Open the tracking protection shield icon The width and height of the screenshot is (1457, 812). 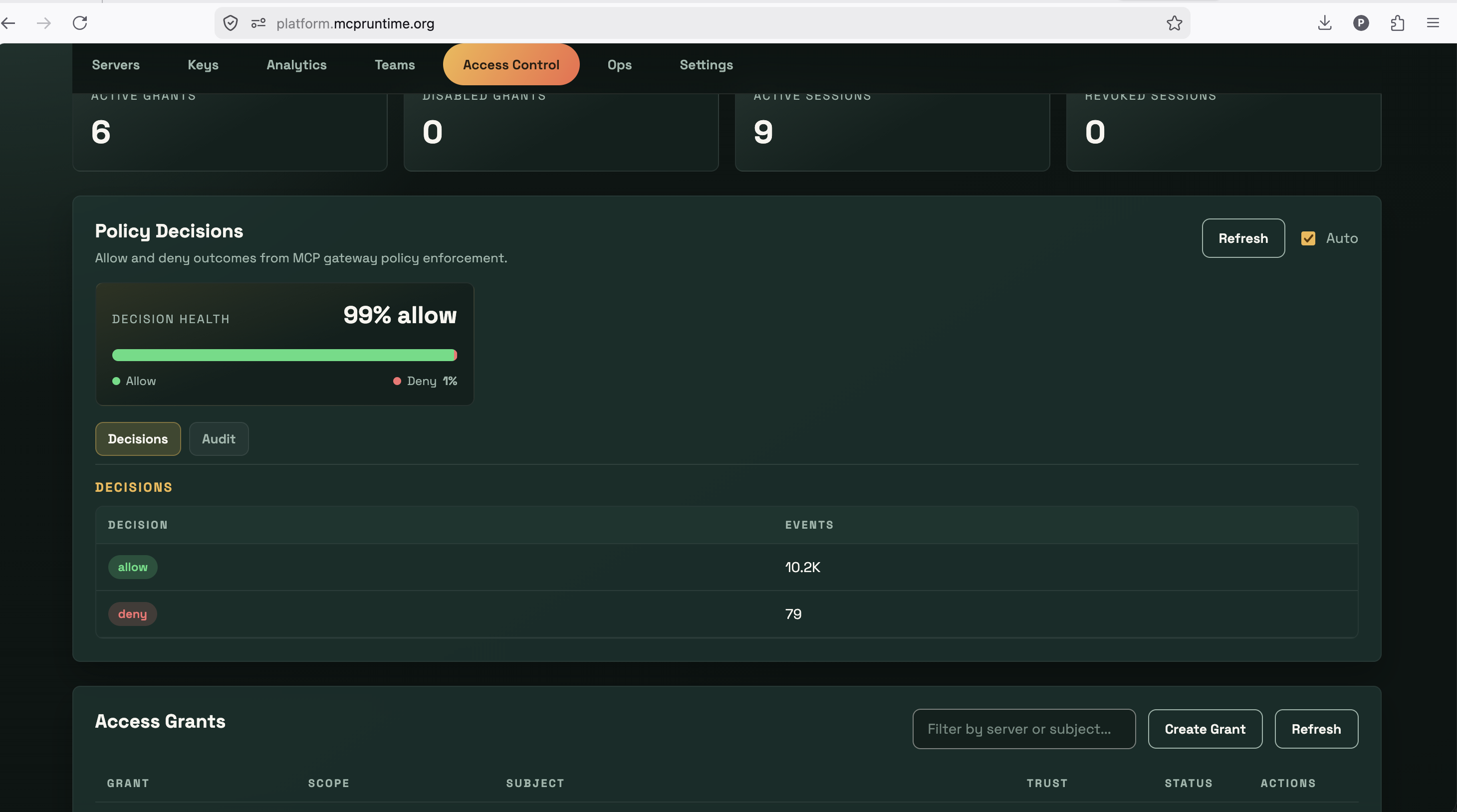[230, 23]
